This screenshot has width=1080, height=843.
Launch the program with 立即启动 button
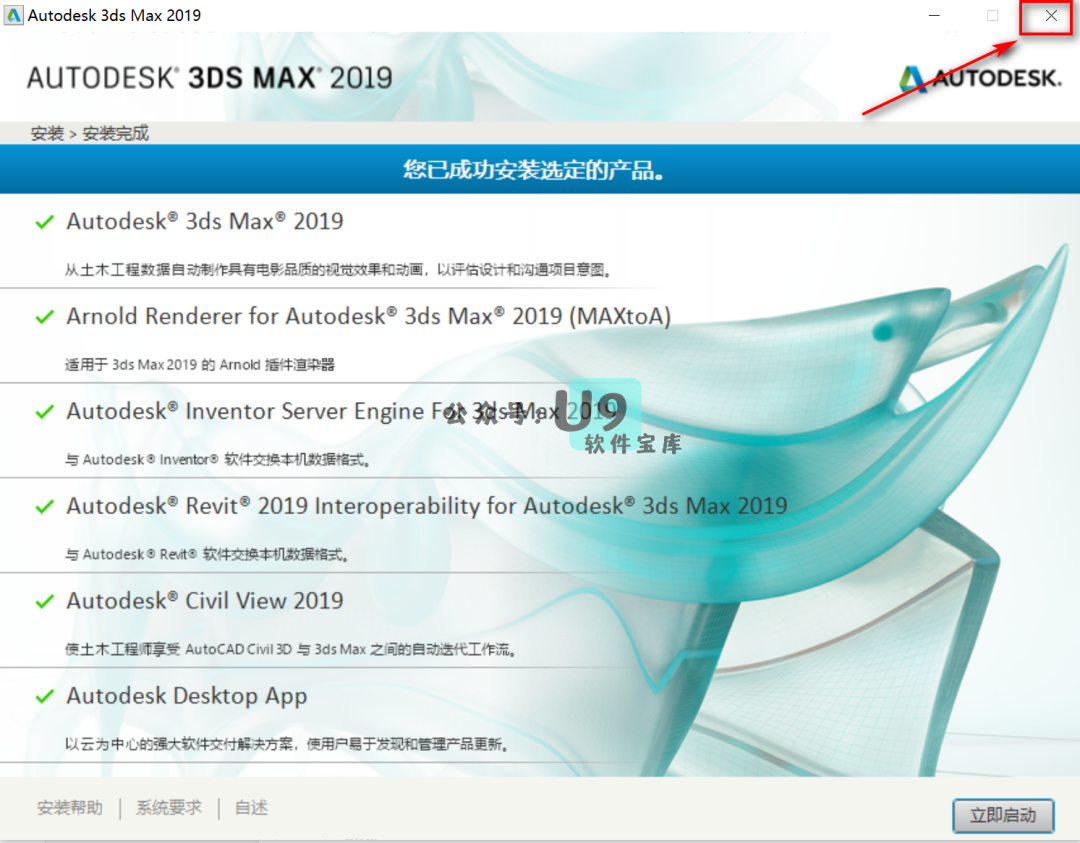click(x=1003, y=815)
